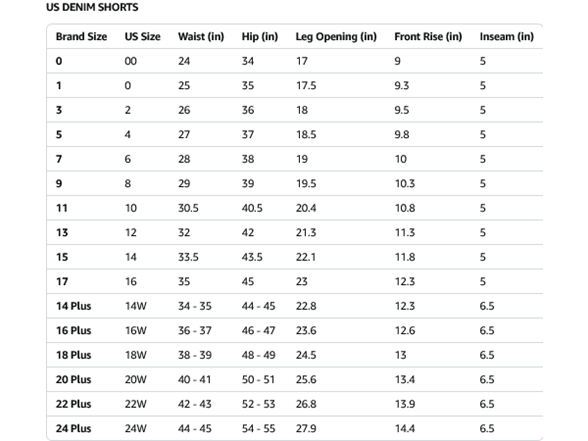Click the 38 - 39 waist range cell
588x441 pixels.
click(x=195, y=355)
